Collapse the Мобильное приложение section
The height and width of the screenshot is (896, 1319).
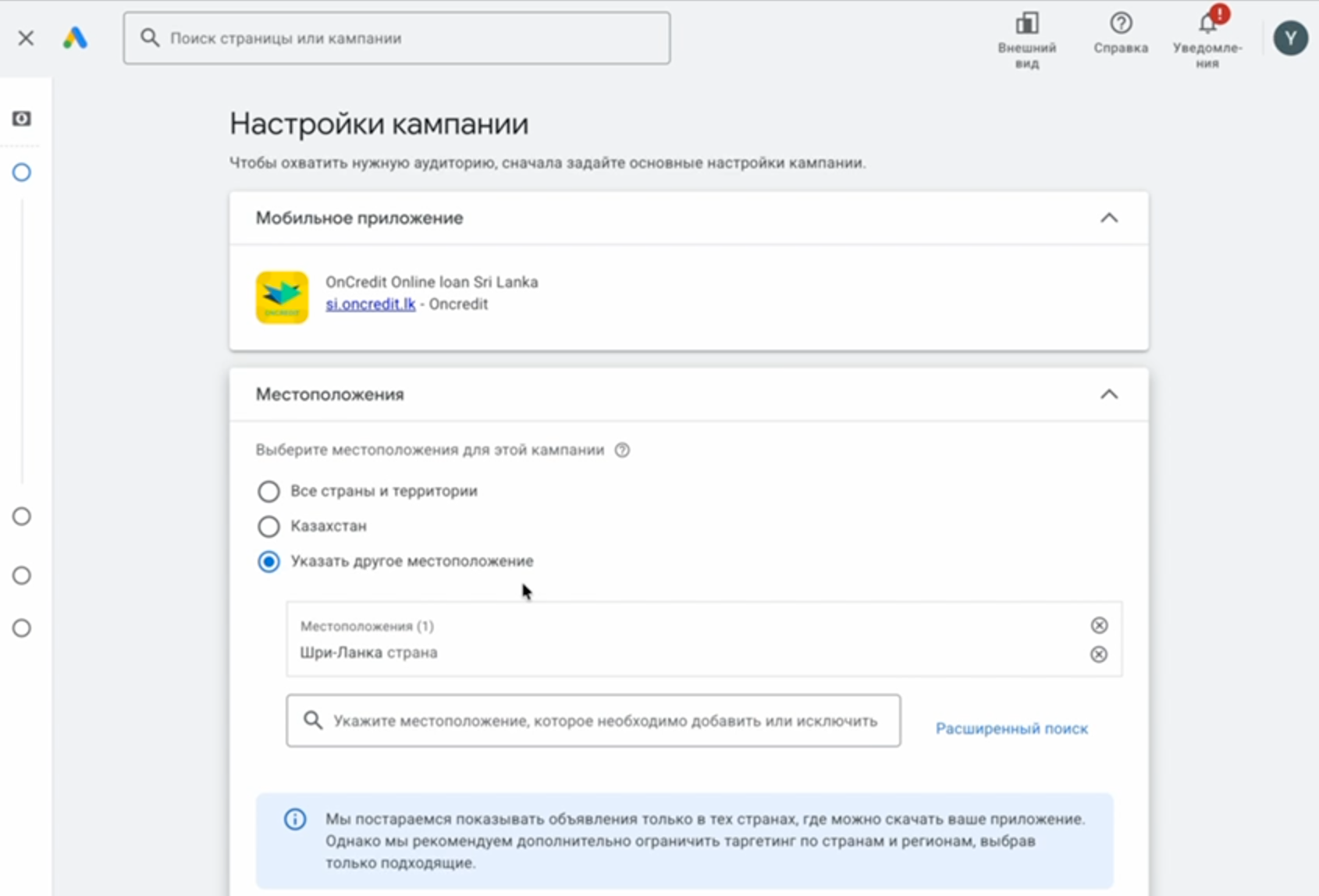coord(1108,218)
